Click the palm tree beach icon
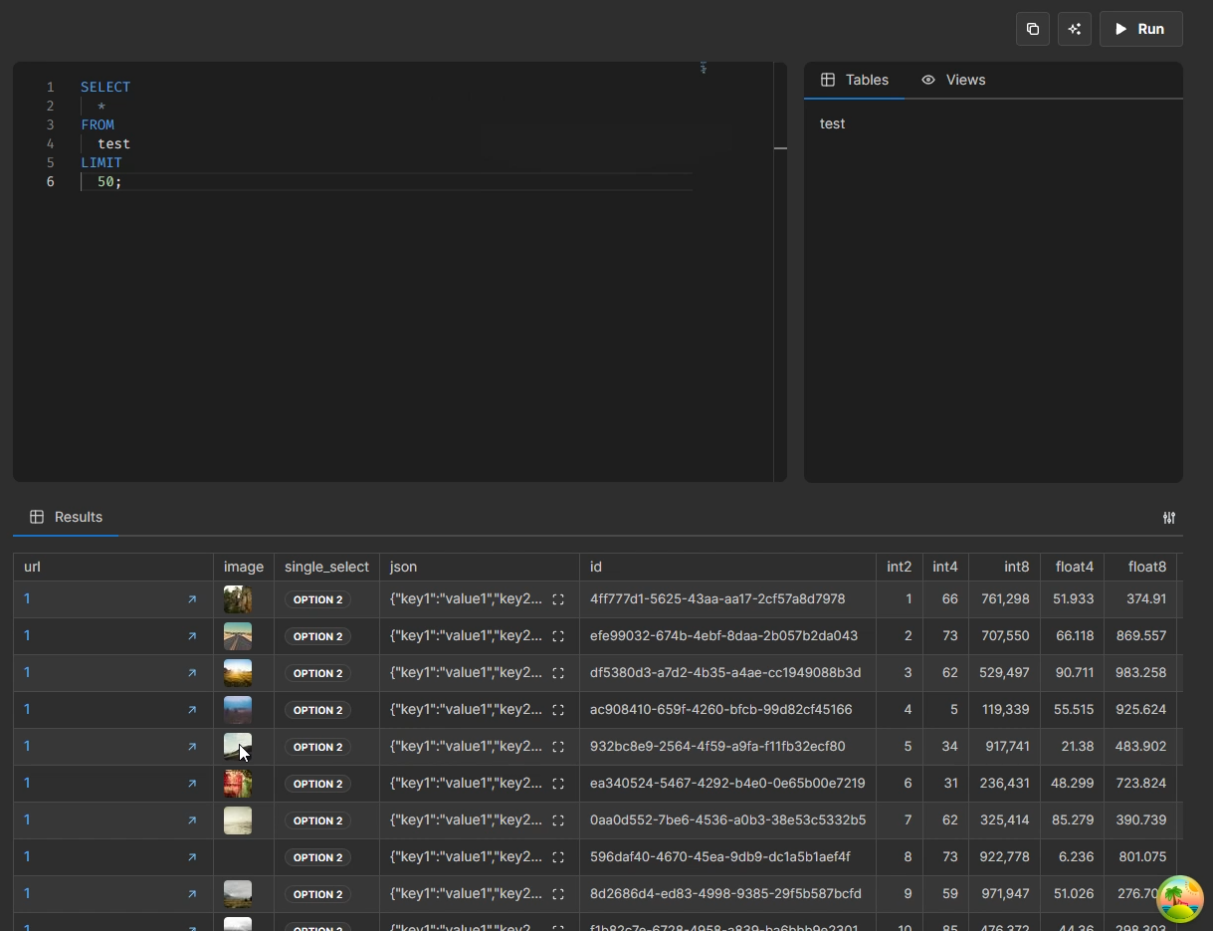This screenshot has height=931, width=1213. tap(1180, 899)
